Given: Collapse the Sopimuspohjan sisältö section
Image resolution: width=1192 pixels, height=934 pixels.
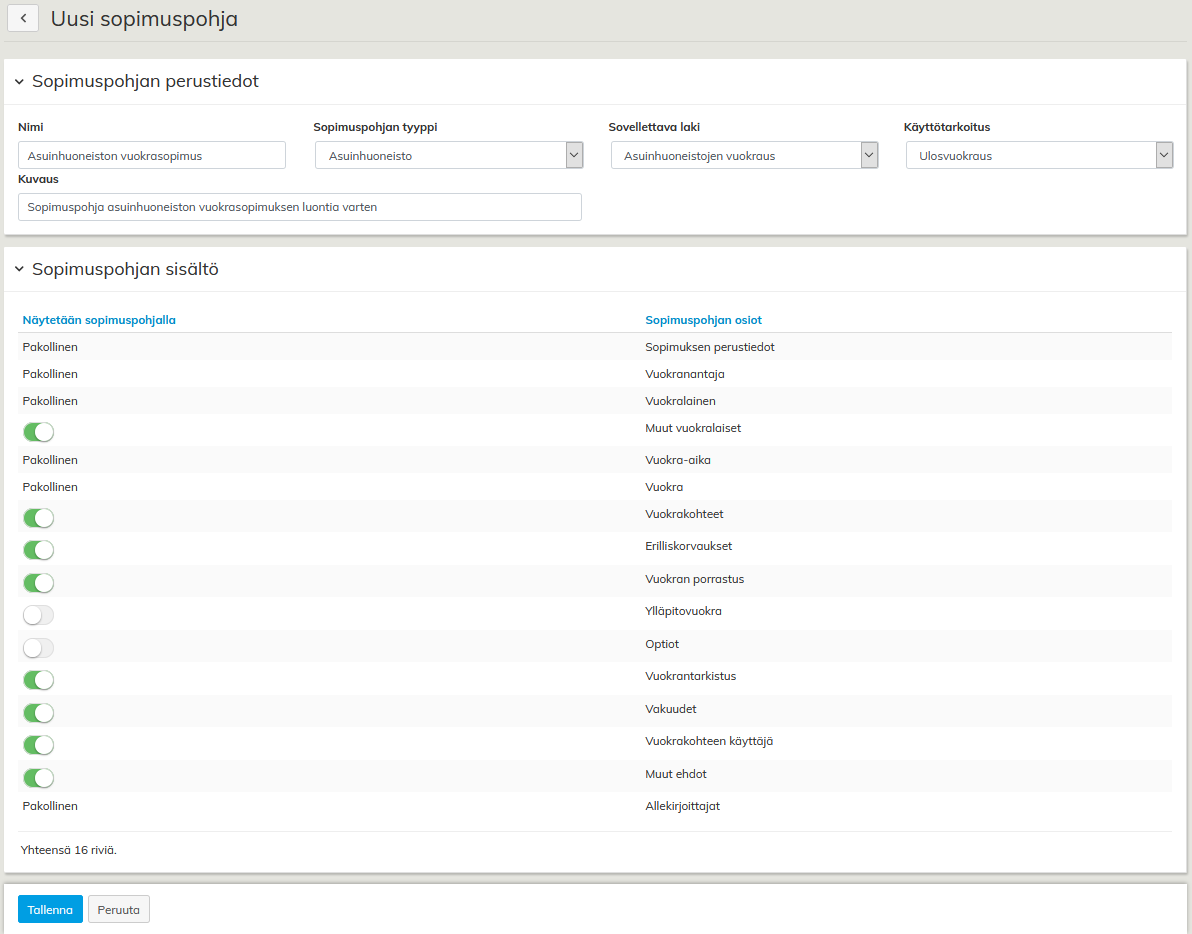Looking at the screenshot, I should tap(19, 270).
